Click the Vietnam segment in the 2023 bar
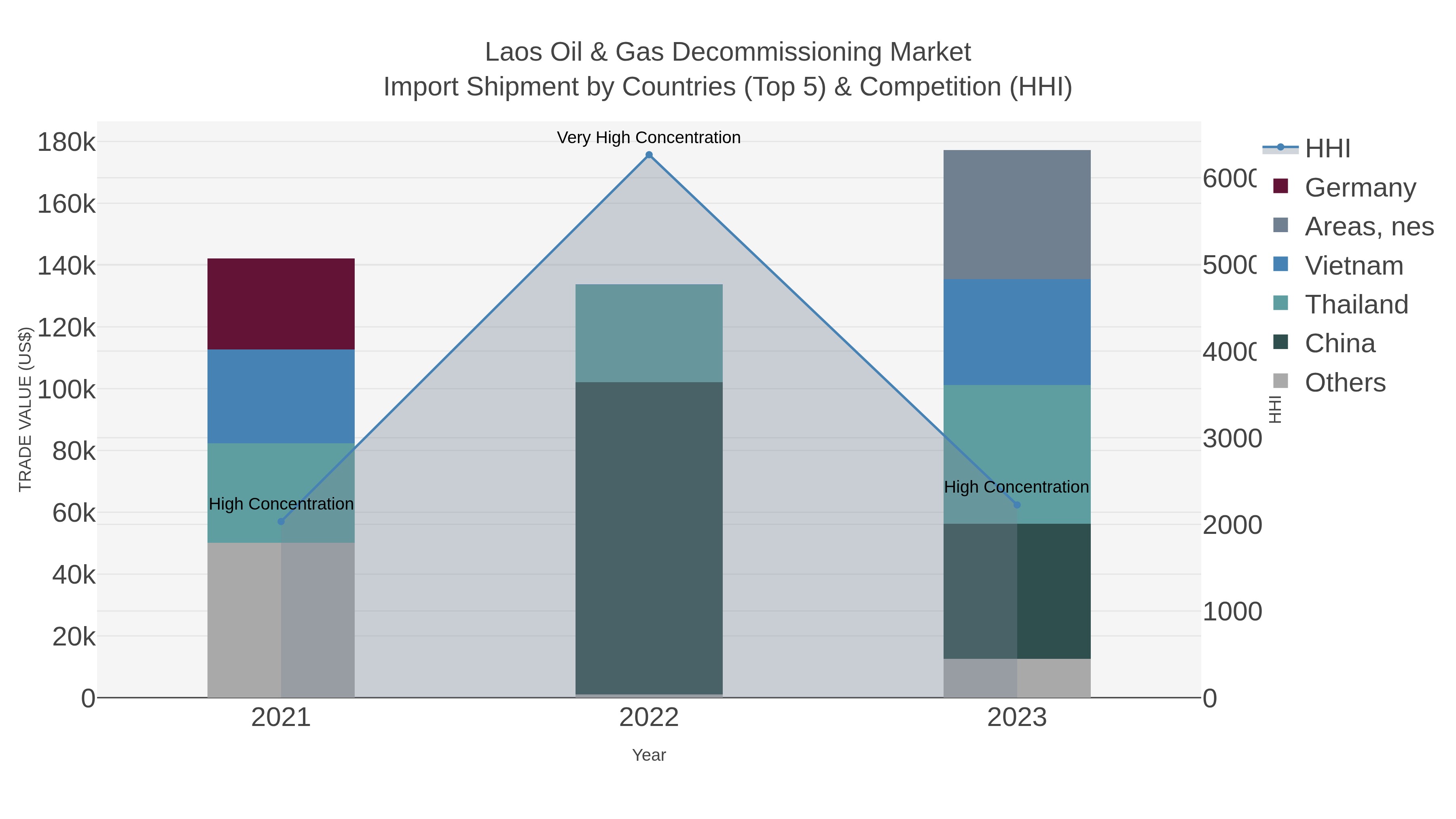Screen dimensions: 1456x819 point(1017,332)
